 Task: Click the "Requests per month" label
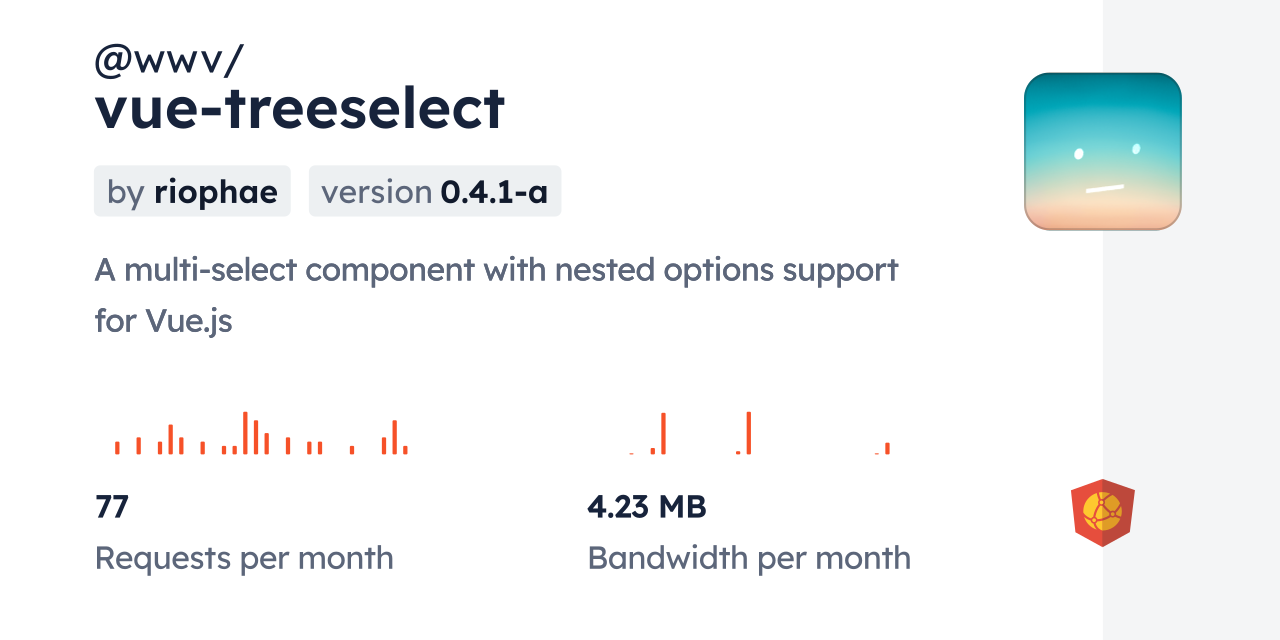(x=244, y=557)
